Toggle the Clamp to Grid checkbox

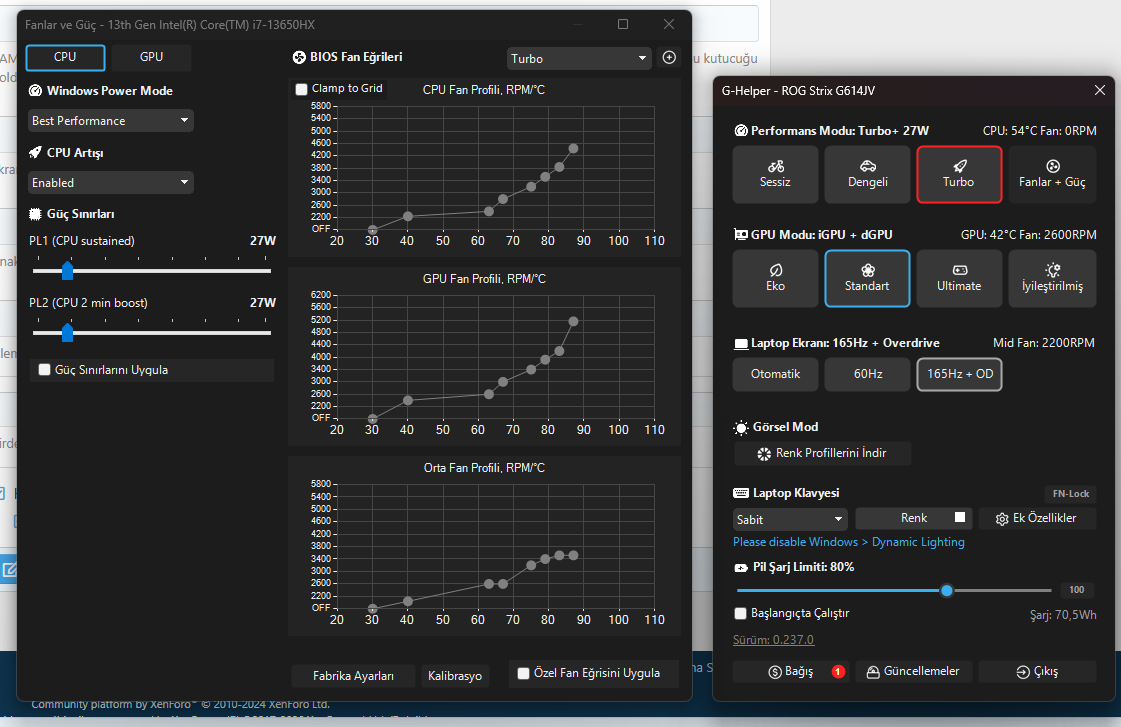pos(302,89)
